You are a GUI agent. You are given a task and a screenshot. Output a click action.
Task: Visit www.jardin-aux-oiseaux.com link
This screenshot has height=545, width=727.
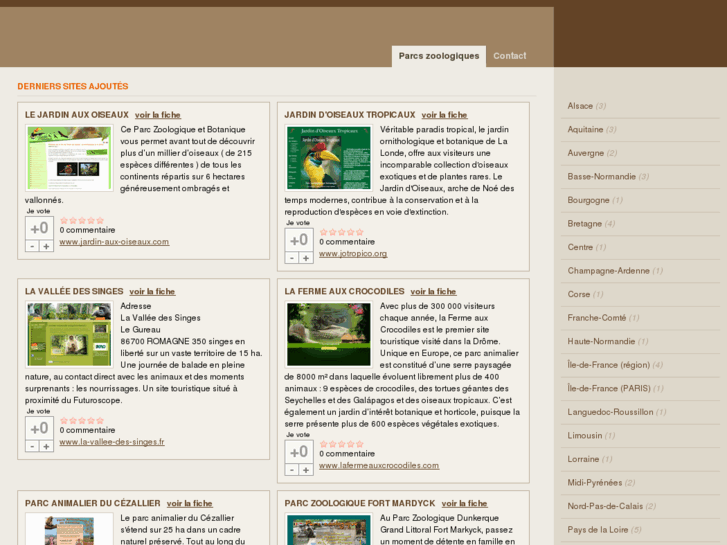coord(114,242)
